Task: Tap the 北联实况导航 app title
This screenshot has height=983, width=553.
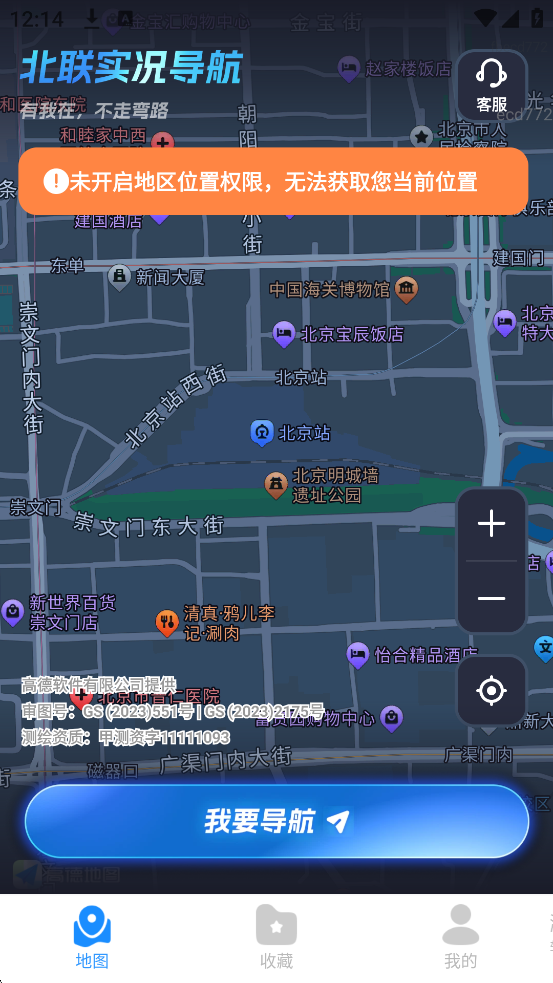Action: (x=132, y=68)
